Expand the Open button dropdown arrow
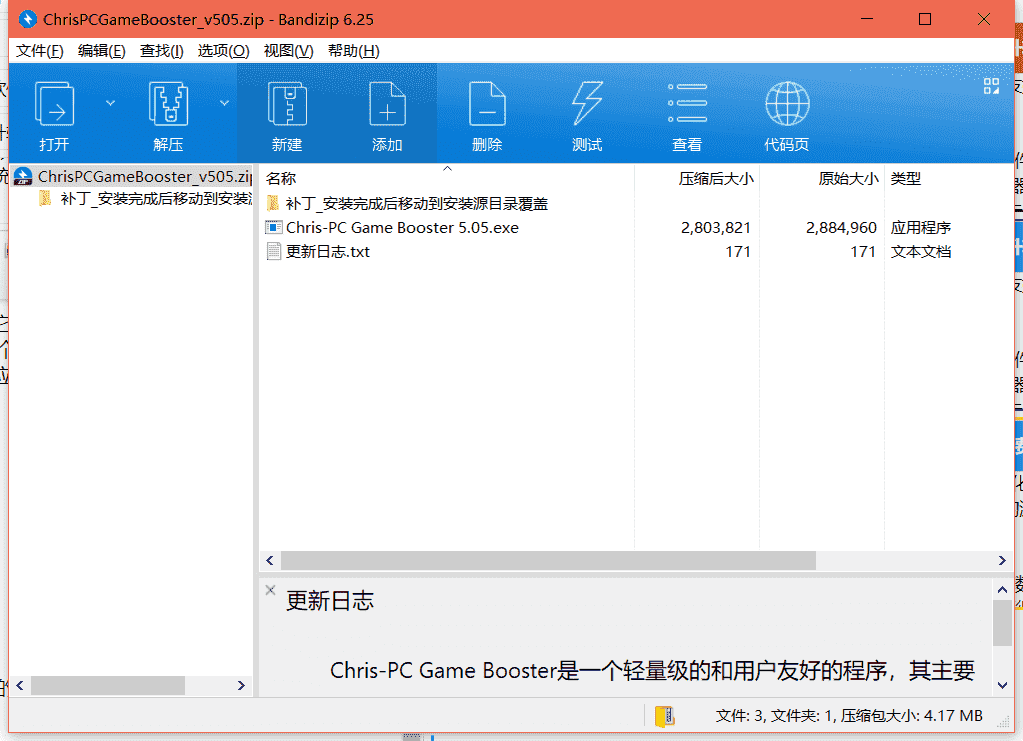 [x=110, y=103]
